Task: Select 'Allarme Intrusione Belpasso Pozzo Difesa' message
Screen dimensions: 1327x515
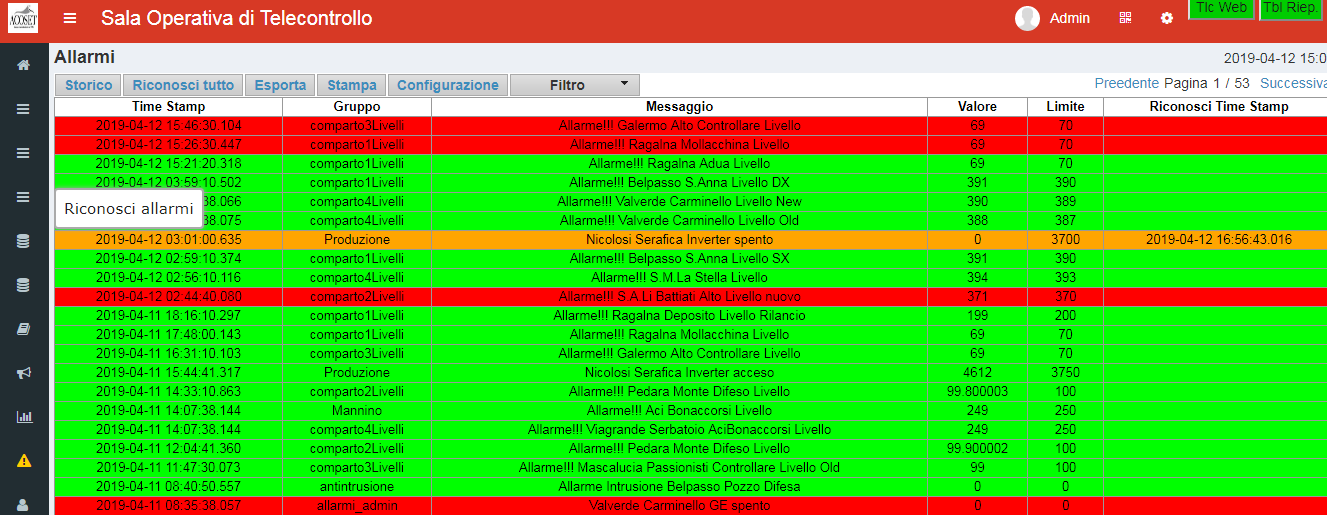Action: pyautogui.click(x=679, y=487)
